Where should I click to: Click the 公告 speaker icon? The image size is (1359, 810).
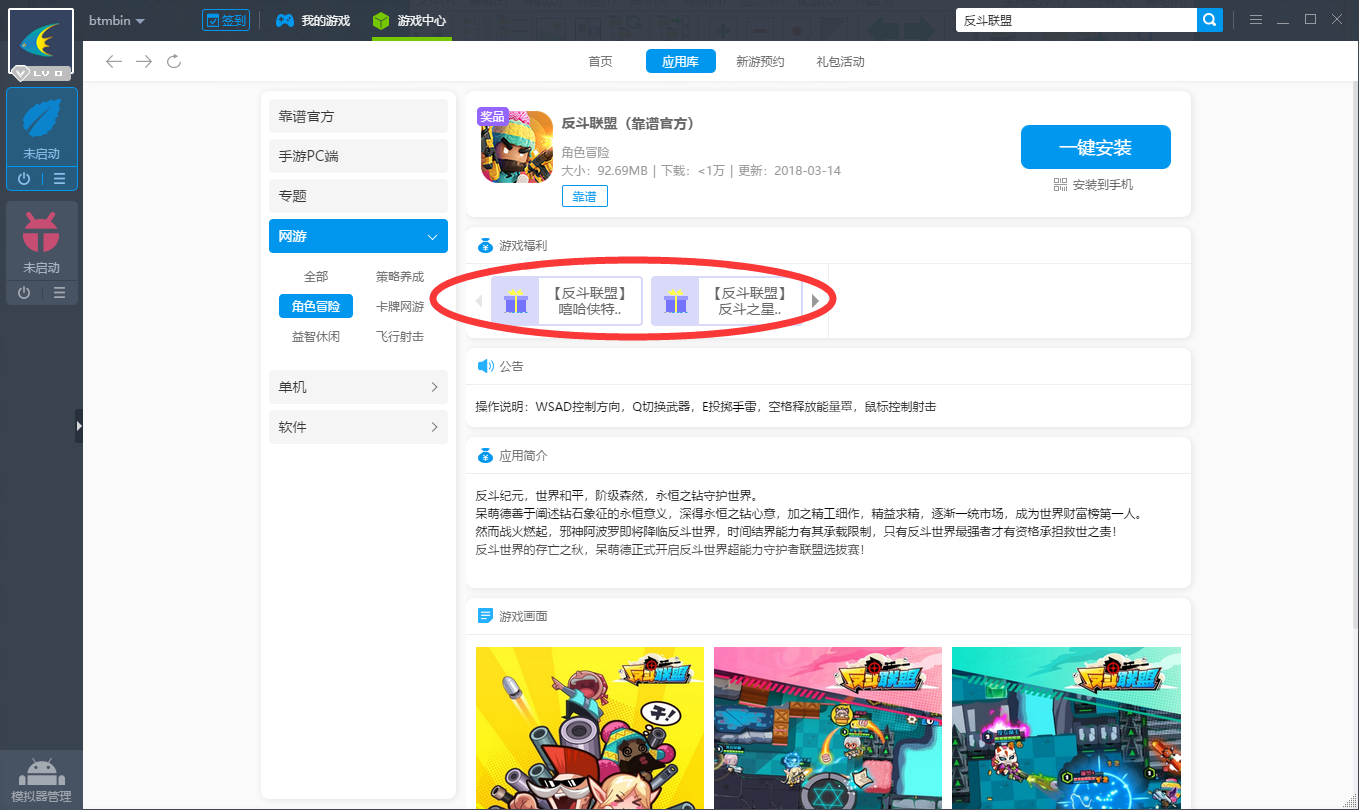(x=485, y=366)
